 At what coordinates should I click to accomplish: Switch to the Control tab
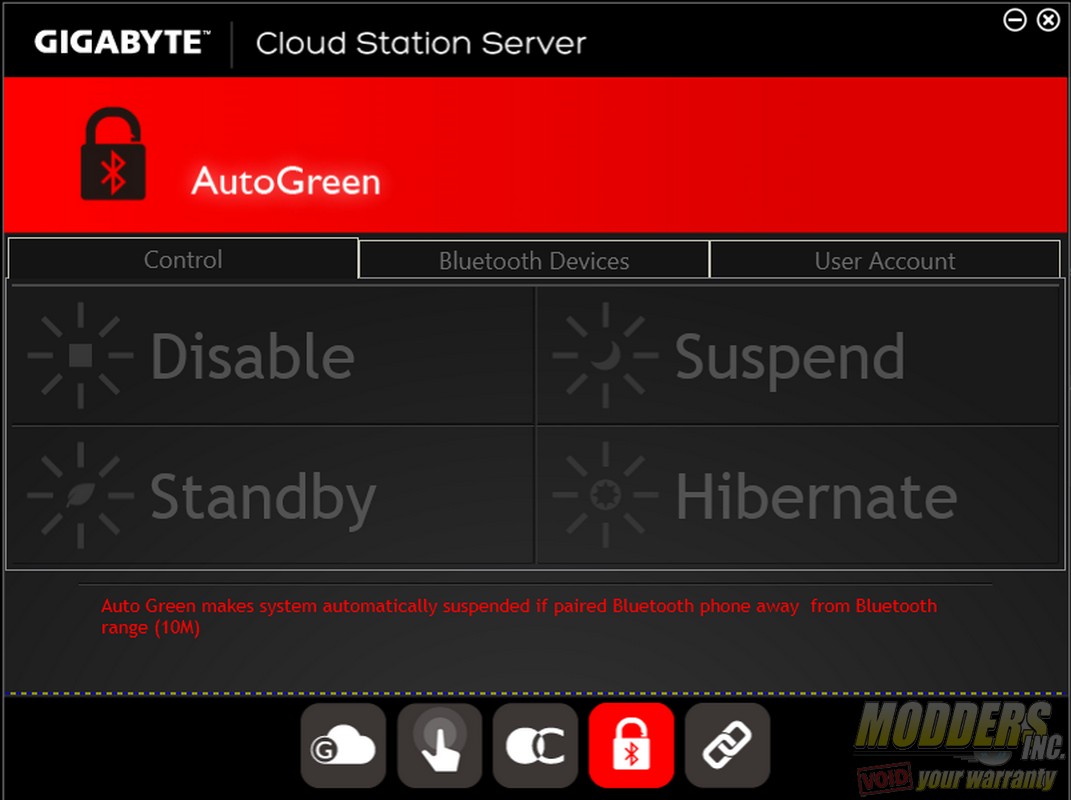[183, 259]
